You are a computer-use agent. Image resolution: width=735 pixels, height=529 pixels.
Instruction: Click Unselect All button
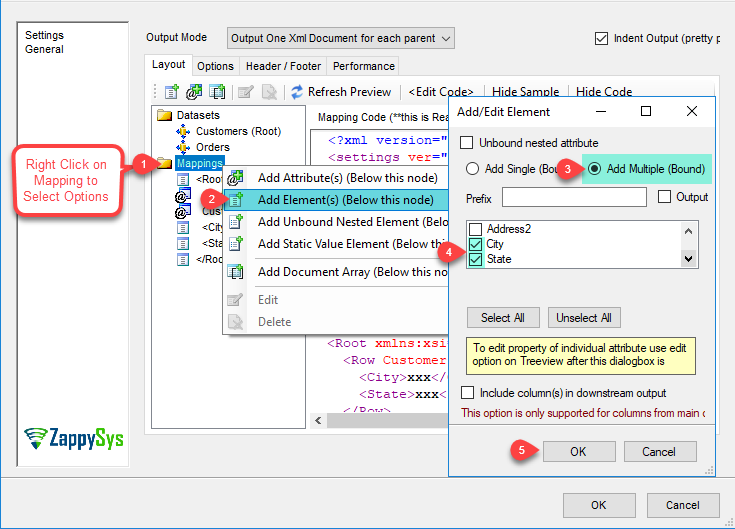[x=584, y=318]
